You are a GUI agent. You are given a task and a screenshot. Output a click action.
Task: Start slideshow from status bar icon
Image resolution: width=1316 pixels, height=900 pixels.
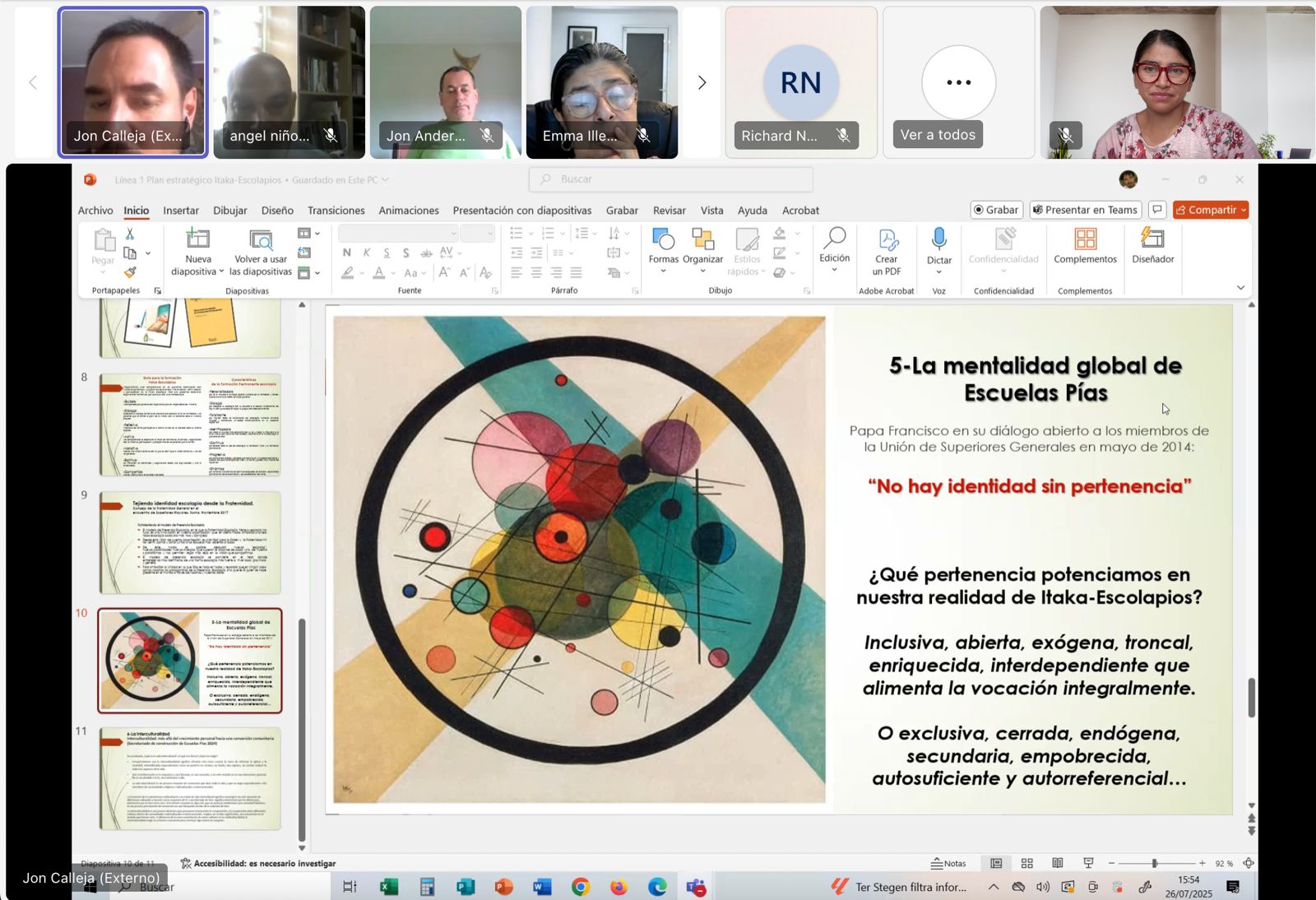click(1088, 863)
